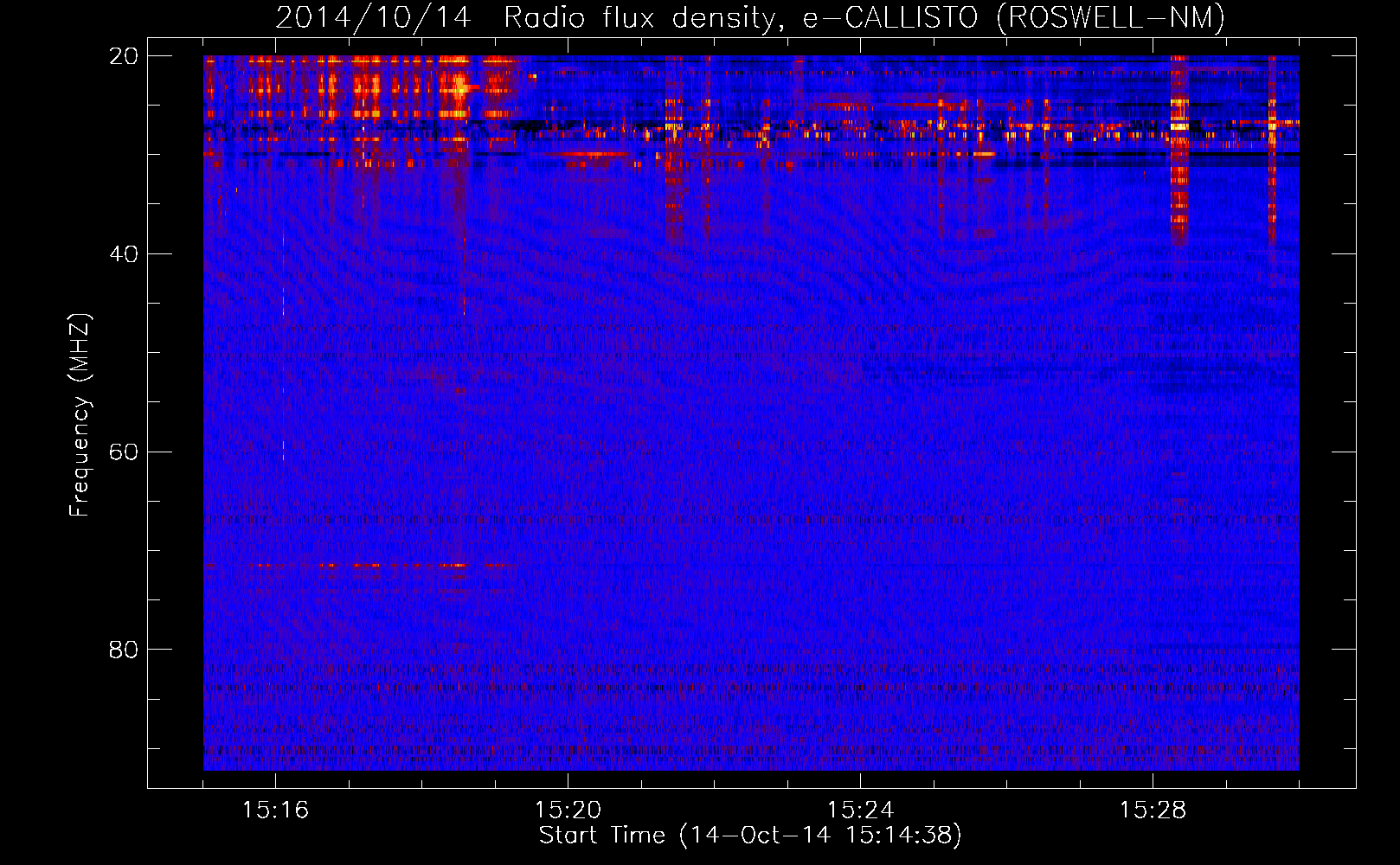Image resolution: width=1400 pixels, height=865 pixels.
Task: Select the 'Frequency (MHZ)' y-axis label
Action: (80, 415)
